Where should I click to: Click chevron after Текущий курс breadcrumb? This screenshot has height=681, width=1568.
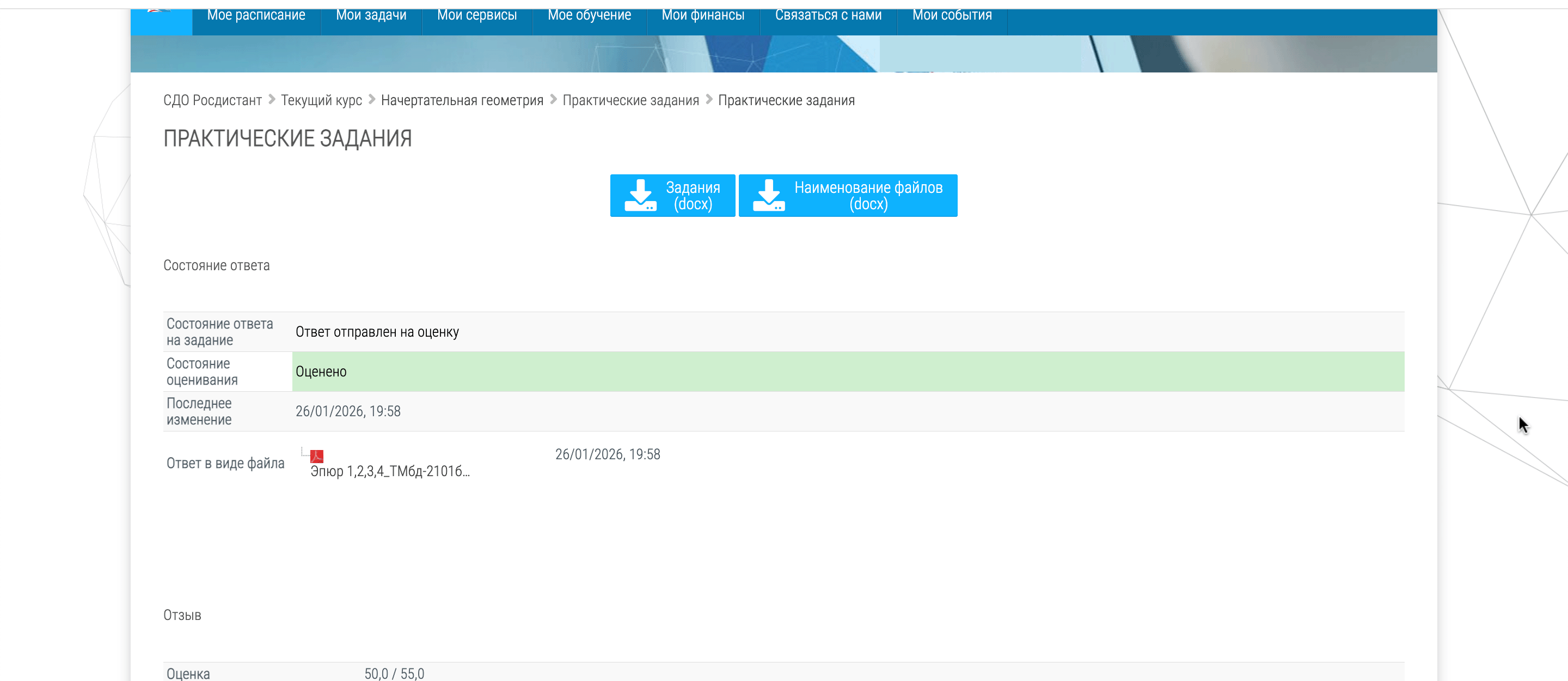(371, 99)
